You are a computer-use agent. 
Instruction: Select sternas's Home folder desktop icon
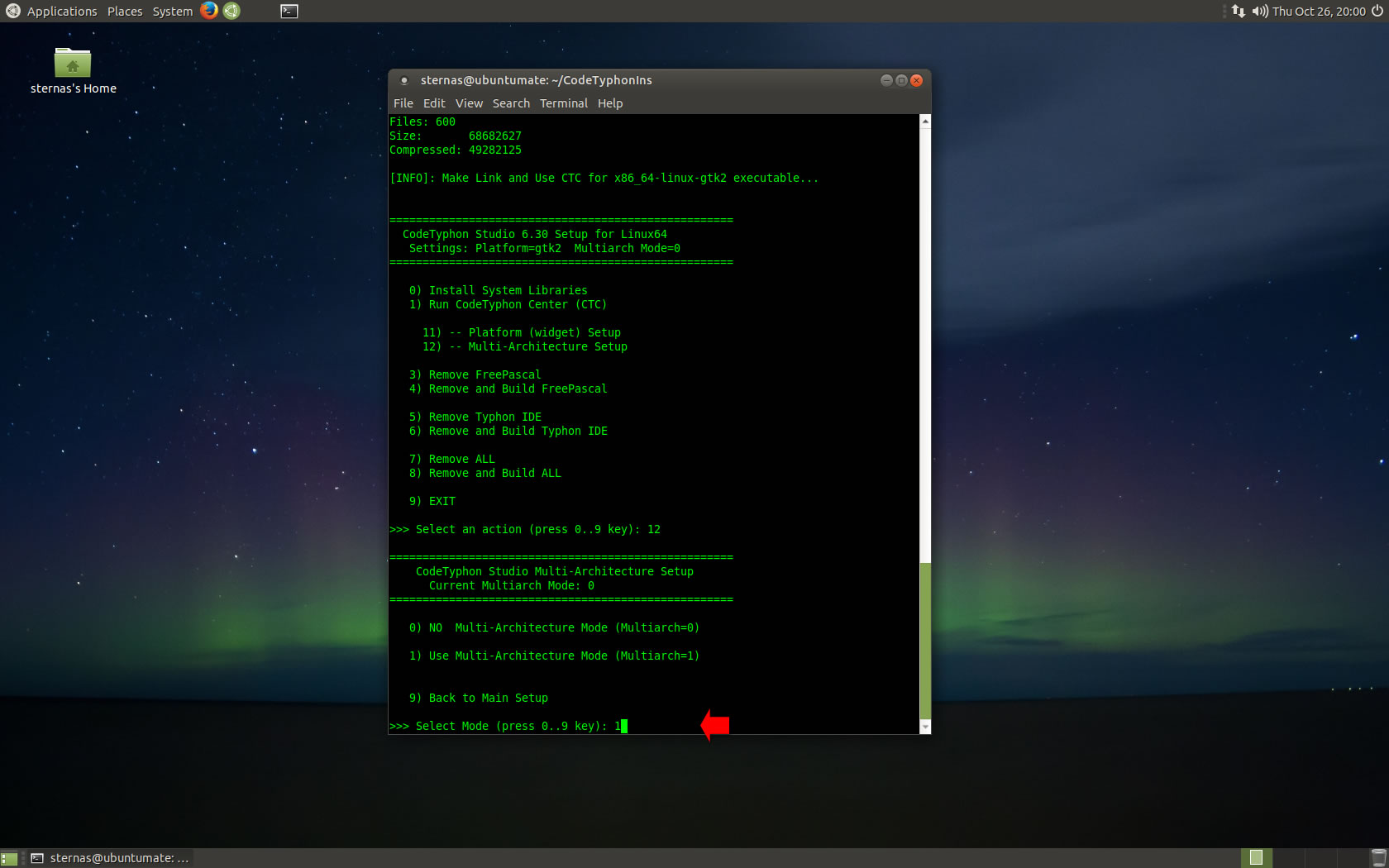73,71
